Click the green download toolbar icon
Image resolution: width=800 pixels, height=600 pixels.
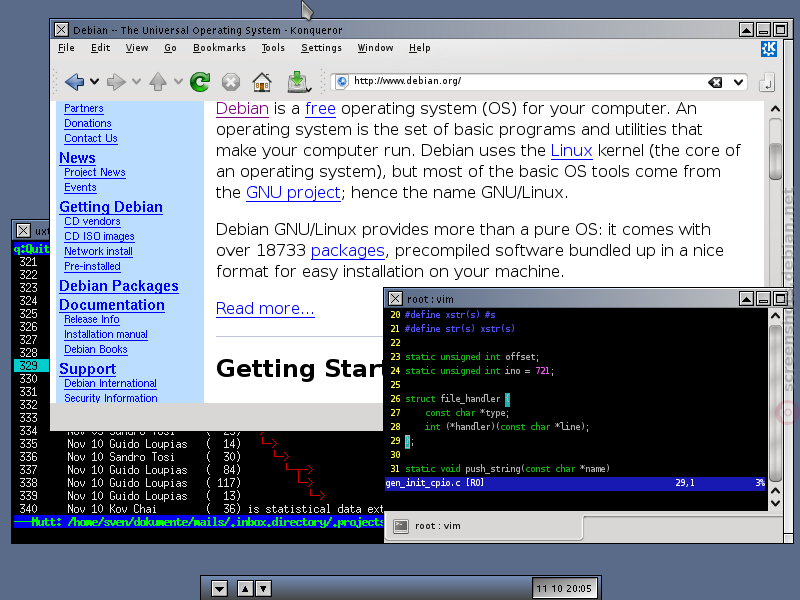(x=298, y=82)
